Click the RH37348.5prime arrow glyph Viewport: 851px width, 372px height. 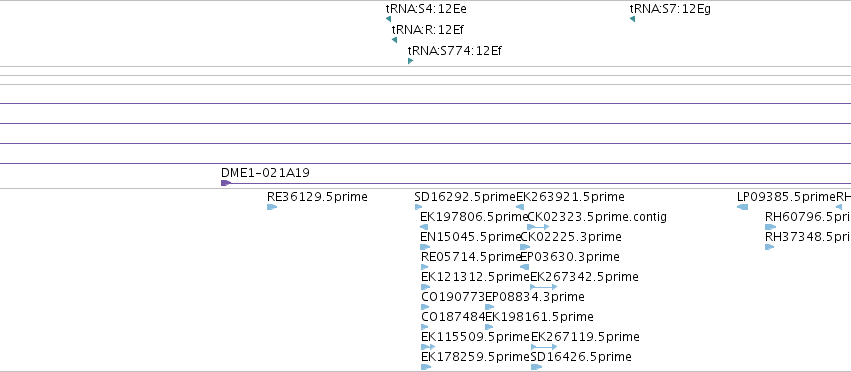[770, 247]
